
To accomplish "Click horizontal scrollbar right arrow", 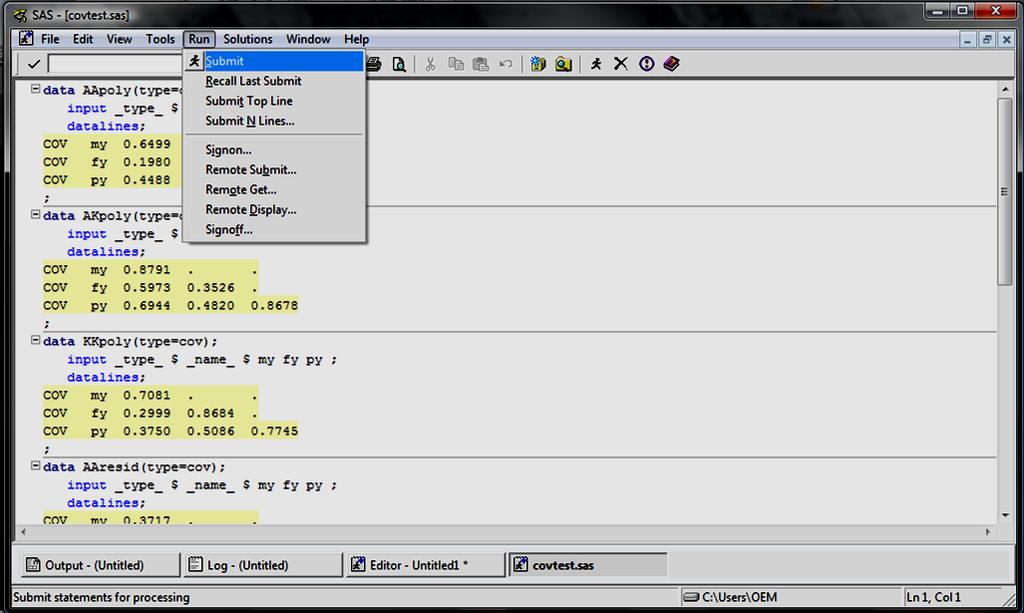I will 987,532.
